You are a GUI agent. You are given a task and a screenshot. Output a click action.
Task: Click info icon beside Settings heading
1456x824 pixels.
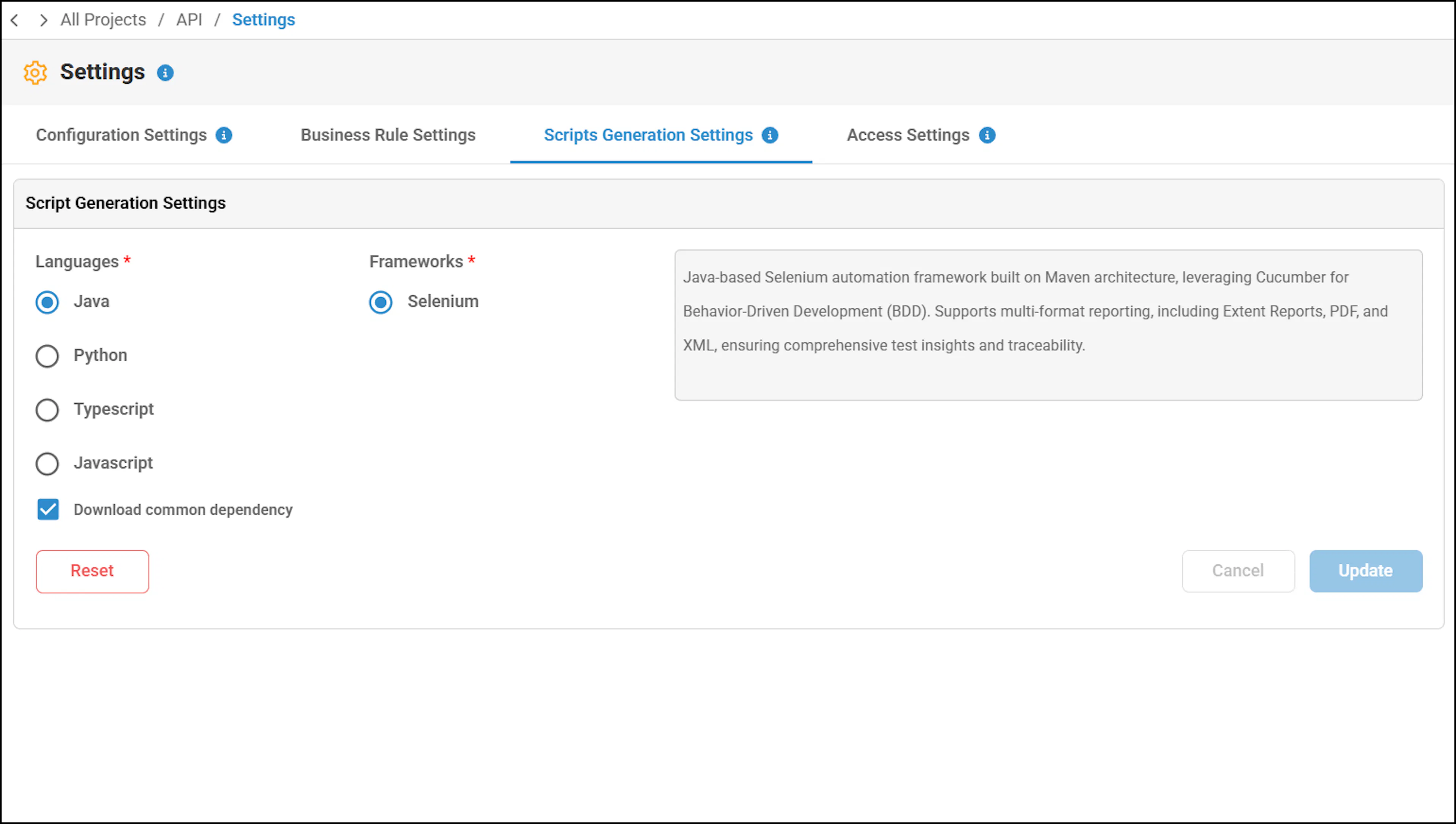click(165, 73)
